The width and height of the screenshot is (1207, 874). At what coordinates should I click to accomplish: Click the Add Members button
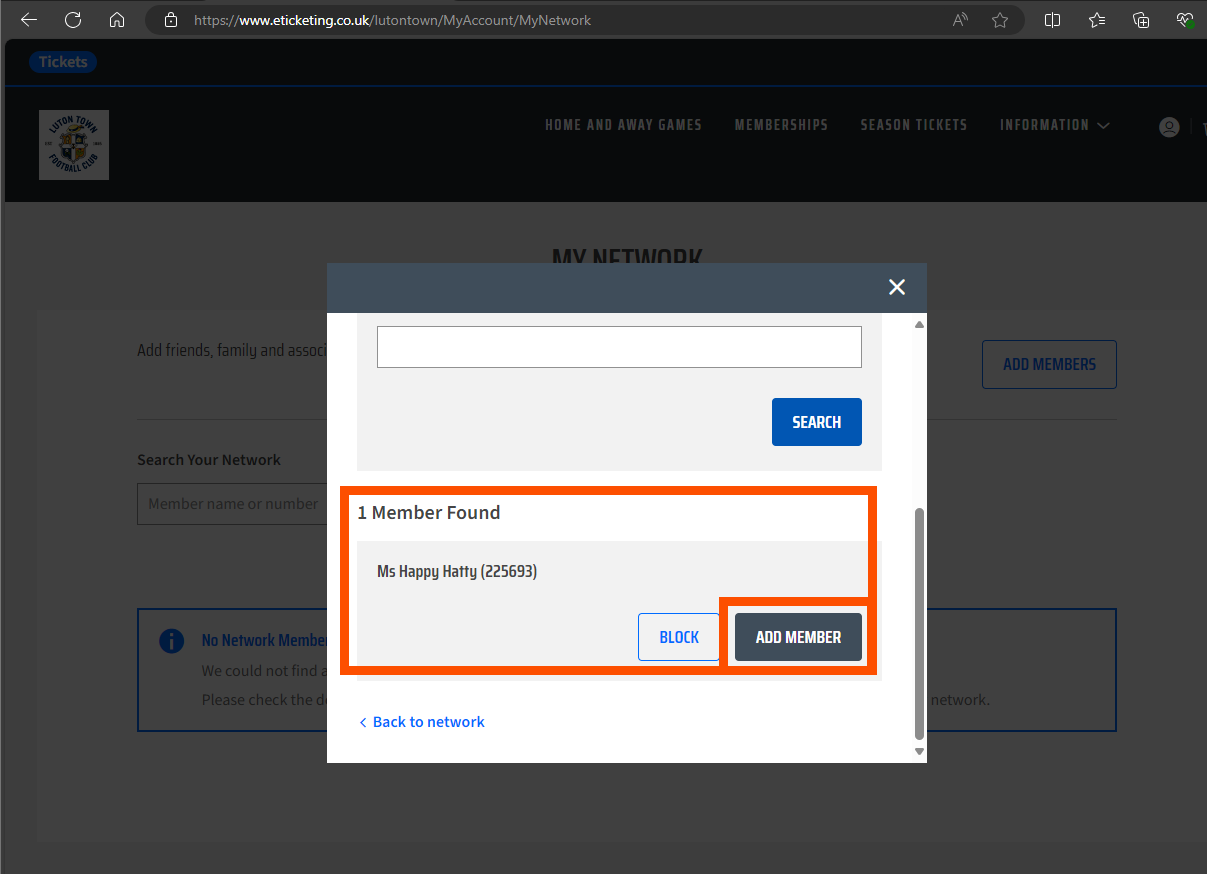pos(1049,364)
